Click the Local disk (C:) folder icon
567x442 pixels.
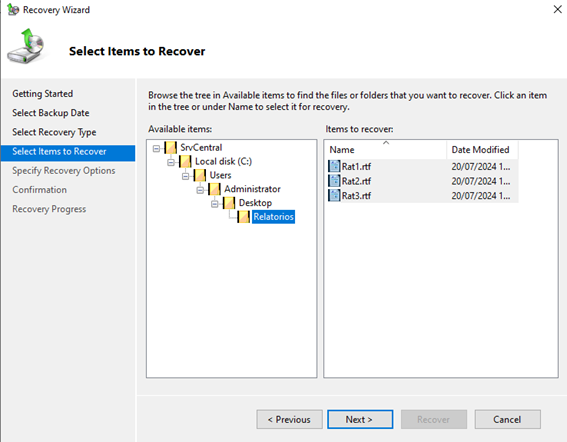point(185,161)
